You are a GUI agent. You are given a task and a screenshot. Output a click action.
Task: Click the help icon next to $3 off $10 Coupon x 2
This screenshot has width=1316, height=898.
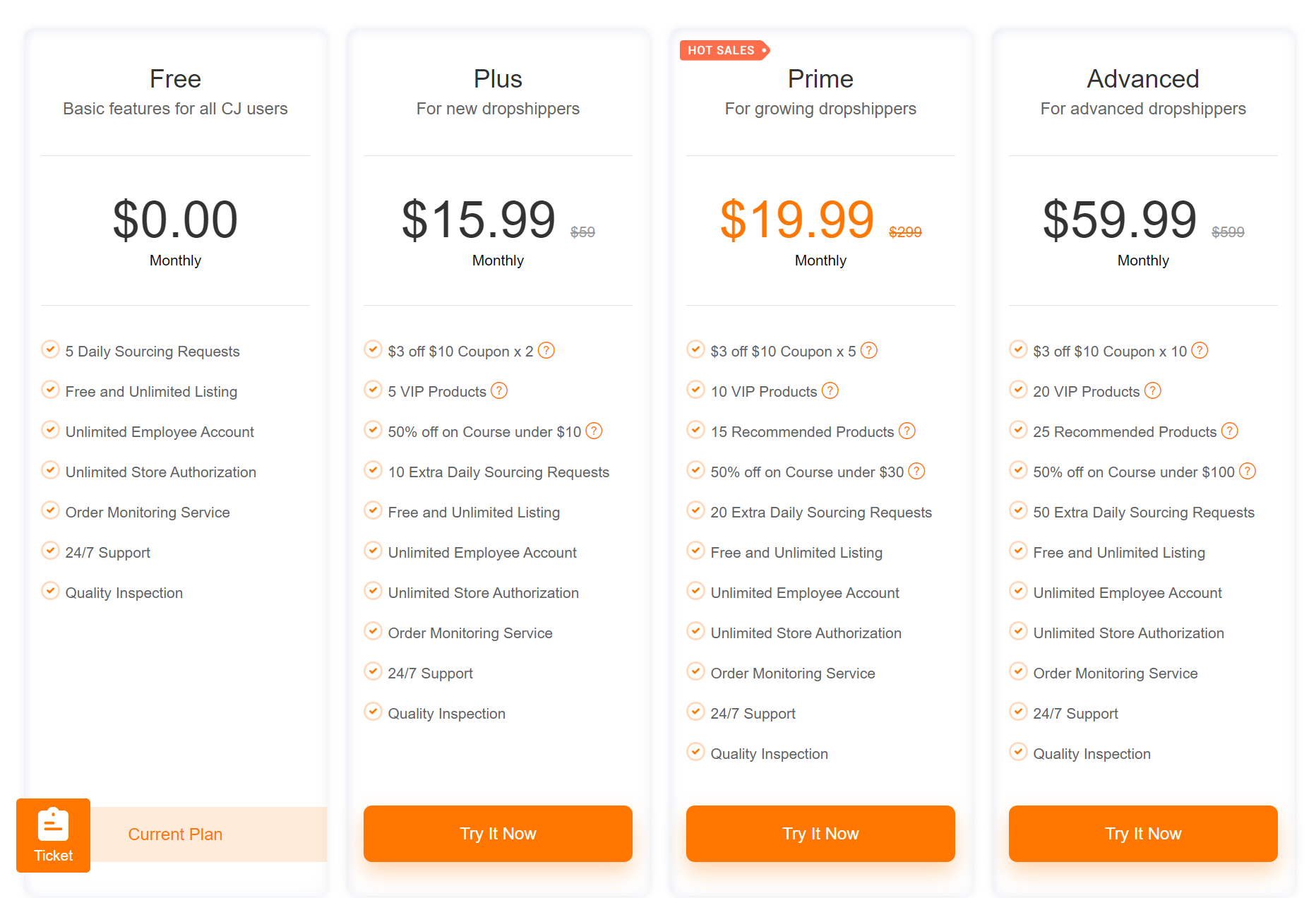(x=546, y=349)
